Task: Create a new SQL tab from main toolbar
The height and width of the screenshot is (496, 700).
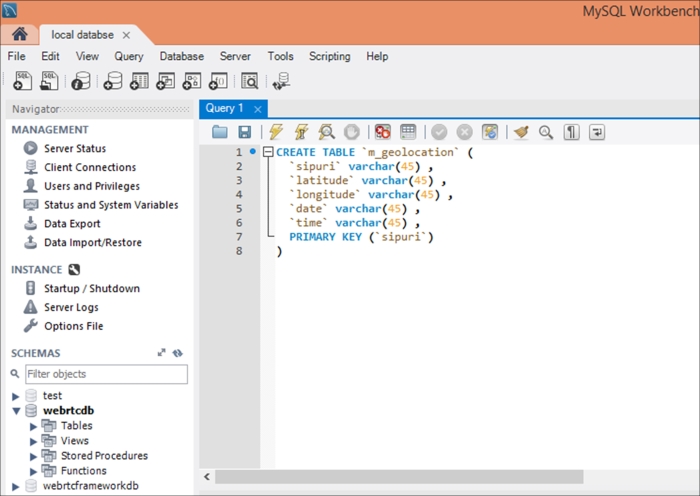Action: [x=22, y=81]
